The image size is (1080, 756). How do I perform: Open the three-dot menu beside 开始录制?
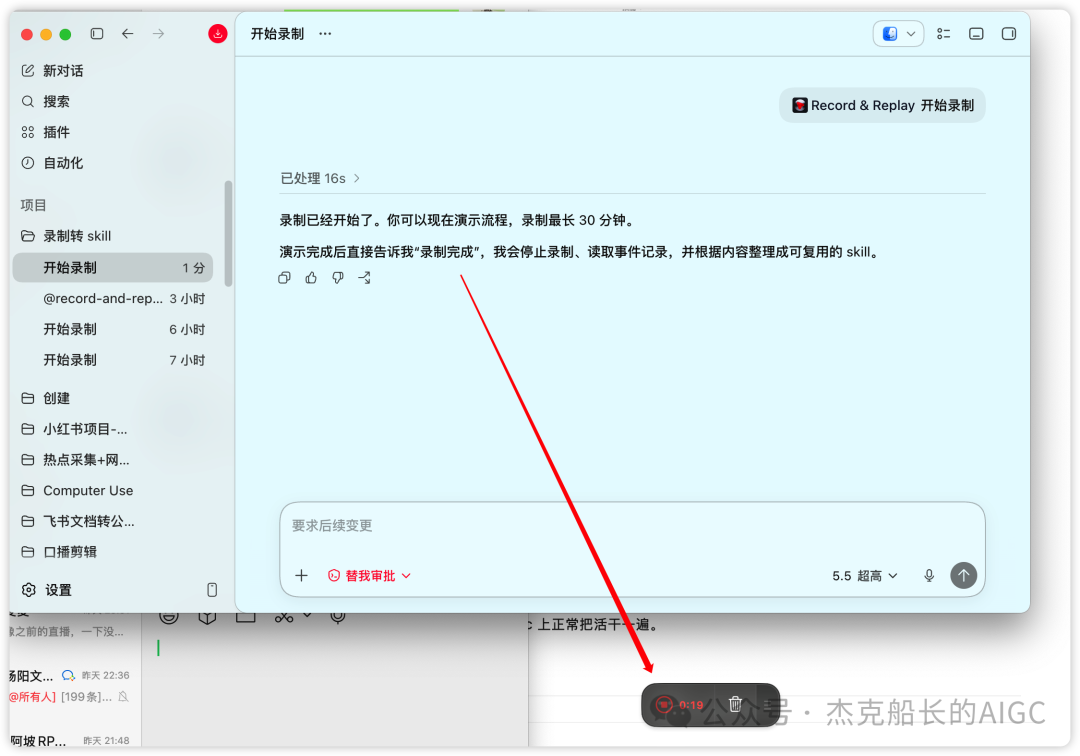325,34
